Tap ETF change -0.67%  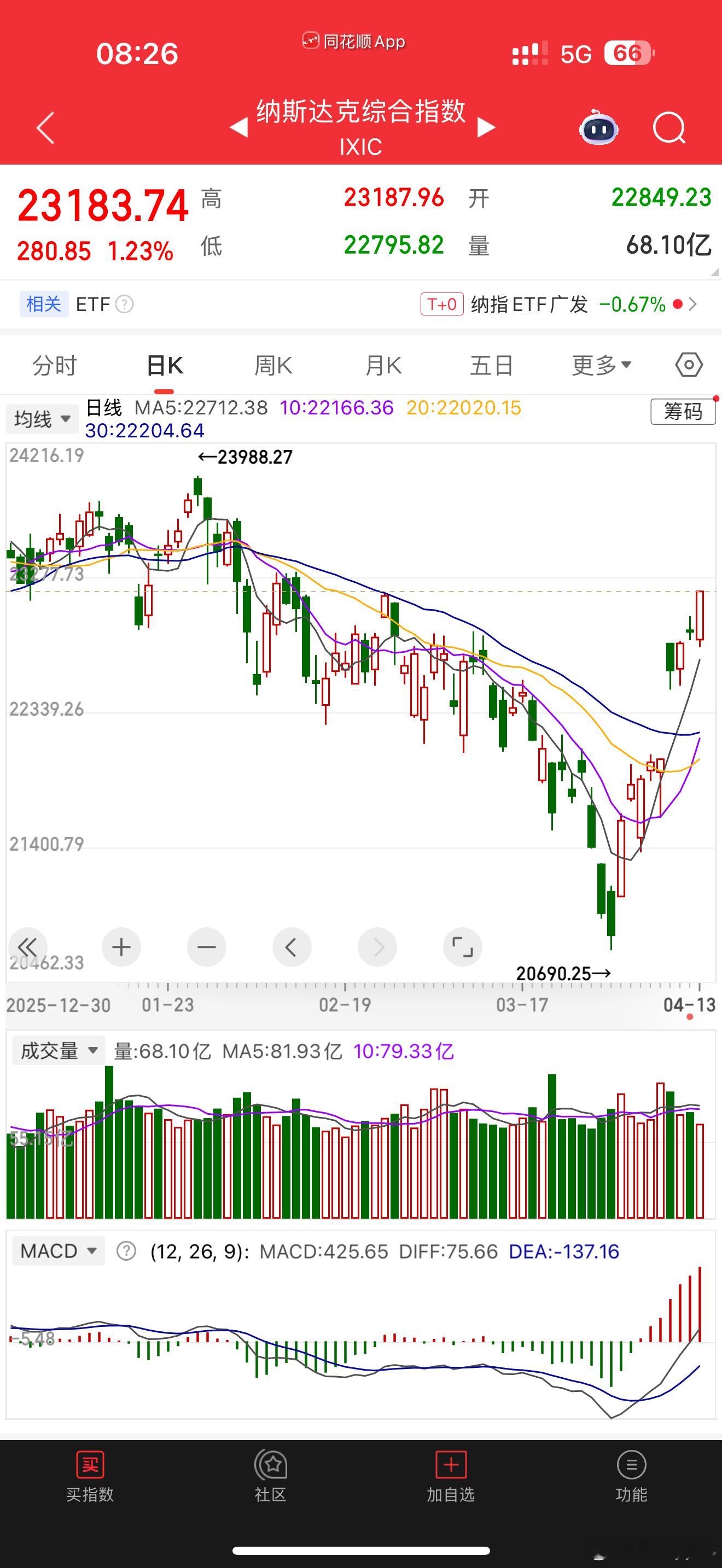tap(632, 304)
